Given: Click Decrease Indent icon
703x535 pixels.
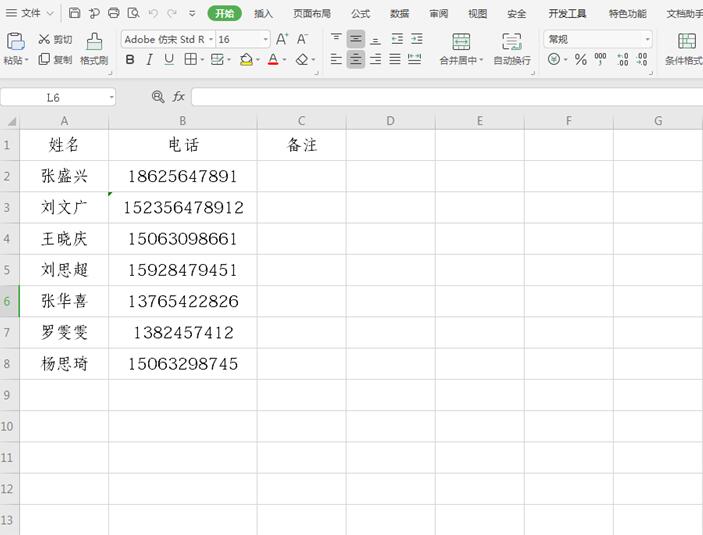Looking at the screenshot, I should click(x=397, y=39).
